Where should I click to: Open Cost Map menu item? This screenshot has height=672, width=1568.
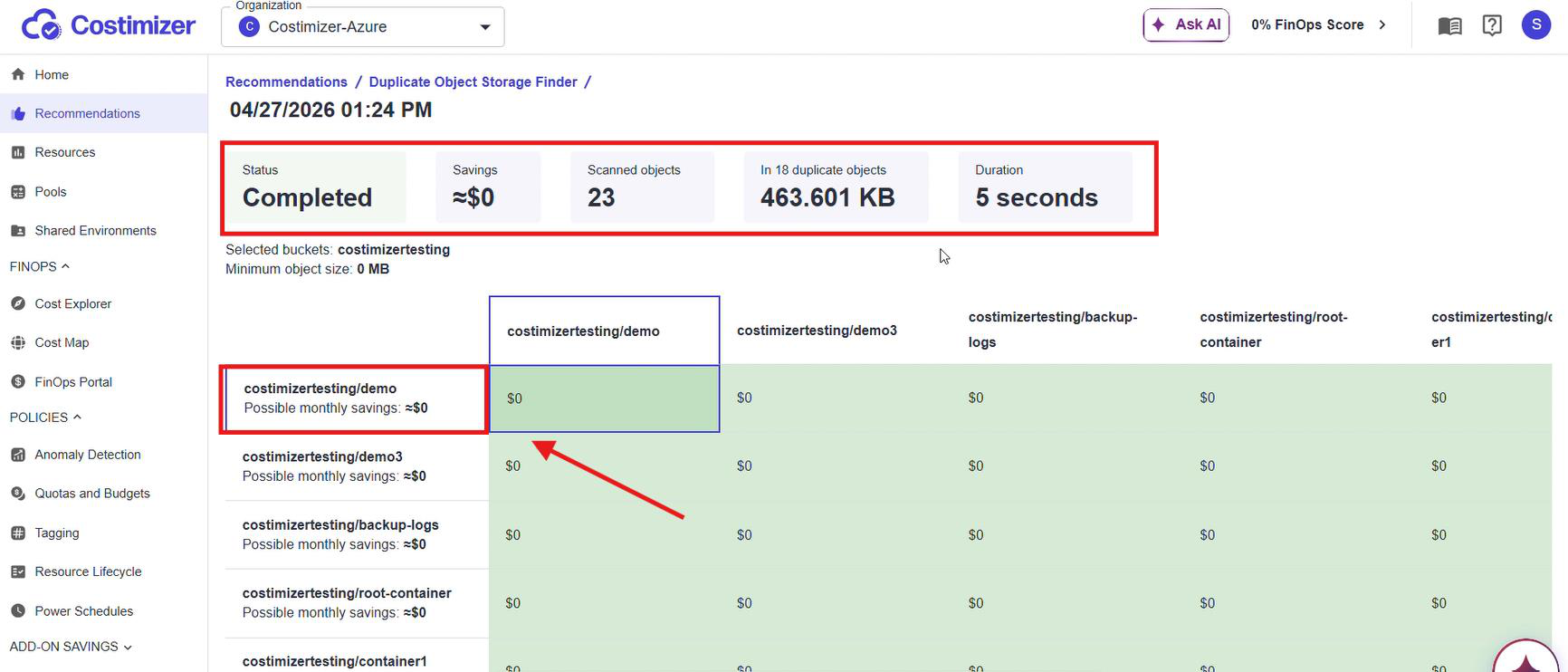pos(103,342)
